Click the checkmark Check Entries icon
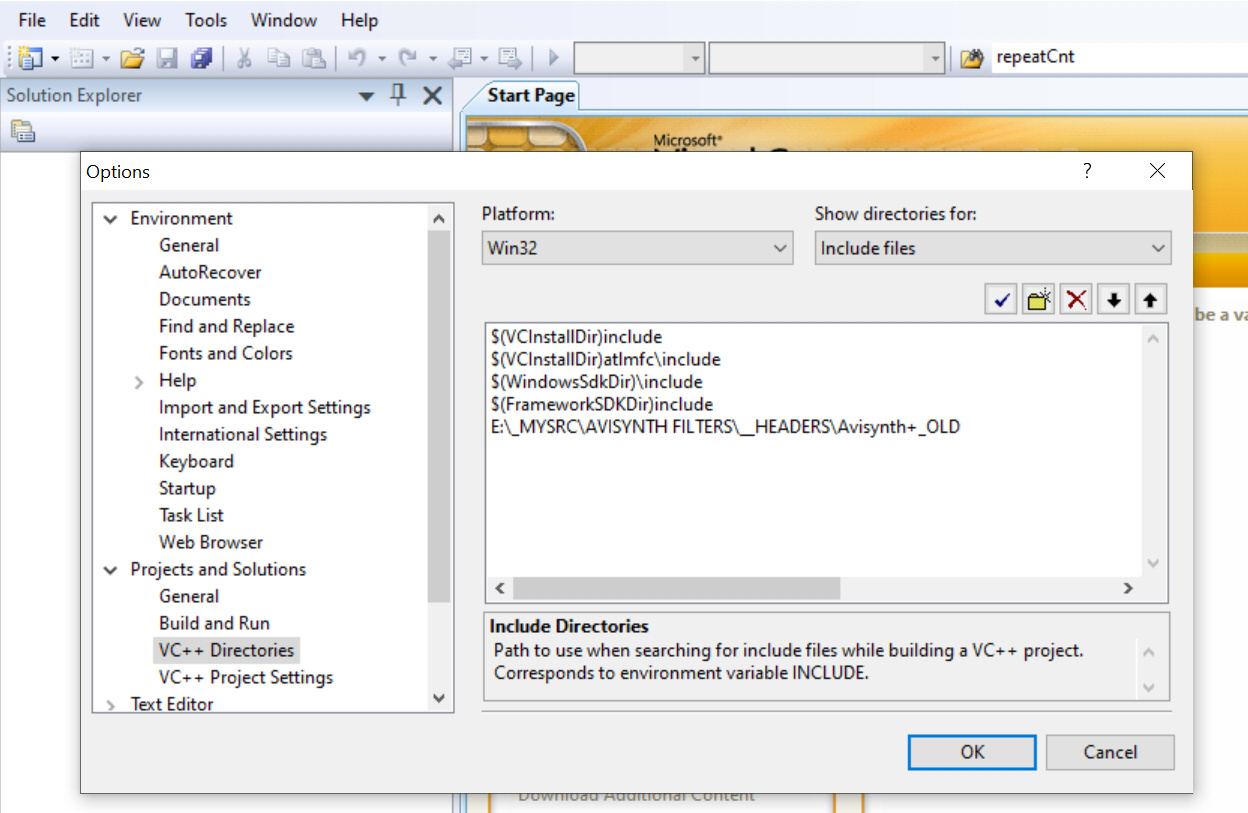Screen dimensions: 1248x813 (x=1001, y=298)
